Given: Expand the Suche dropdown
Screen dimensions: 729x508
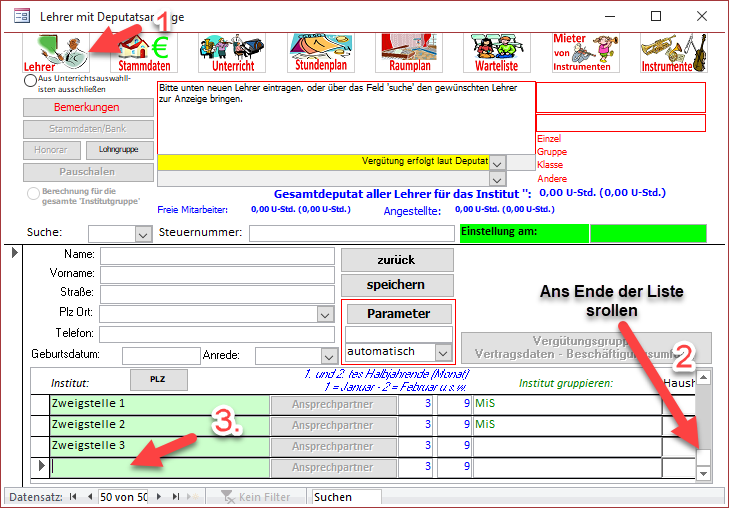Looking at the screenshot, I should click(141, 234).
